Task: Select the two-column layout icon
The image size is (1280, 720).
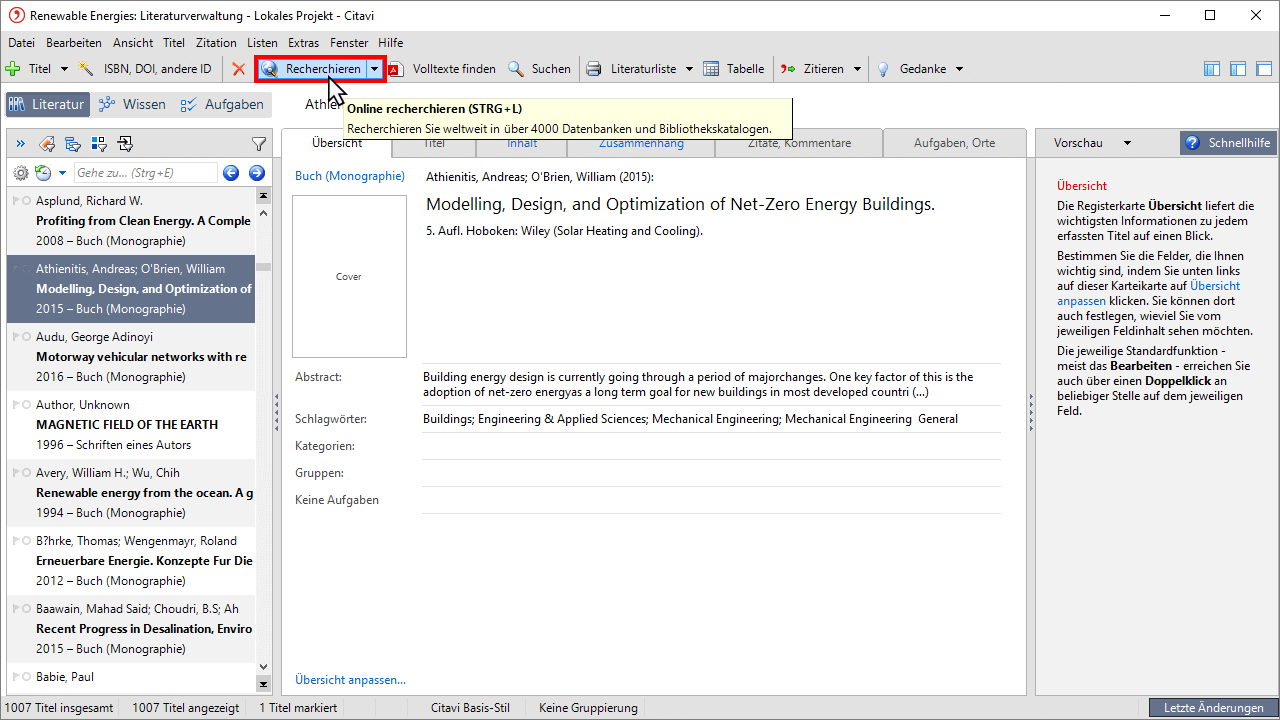Action: 1238,69
